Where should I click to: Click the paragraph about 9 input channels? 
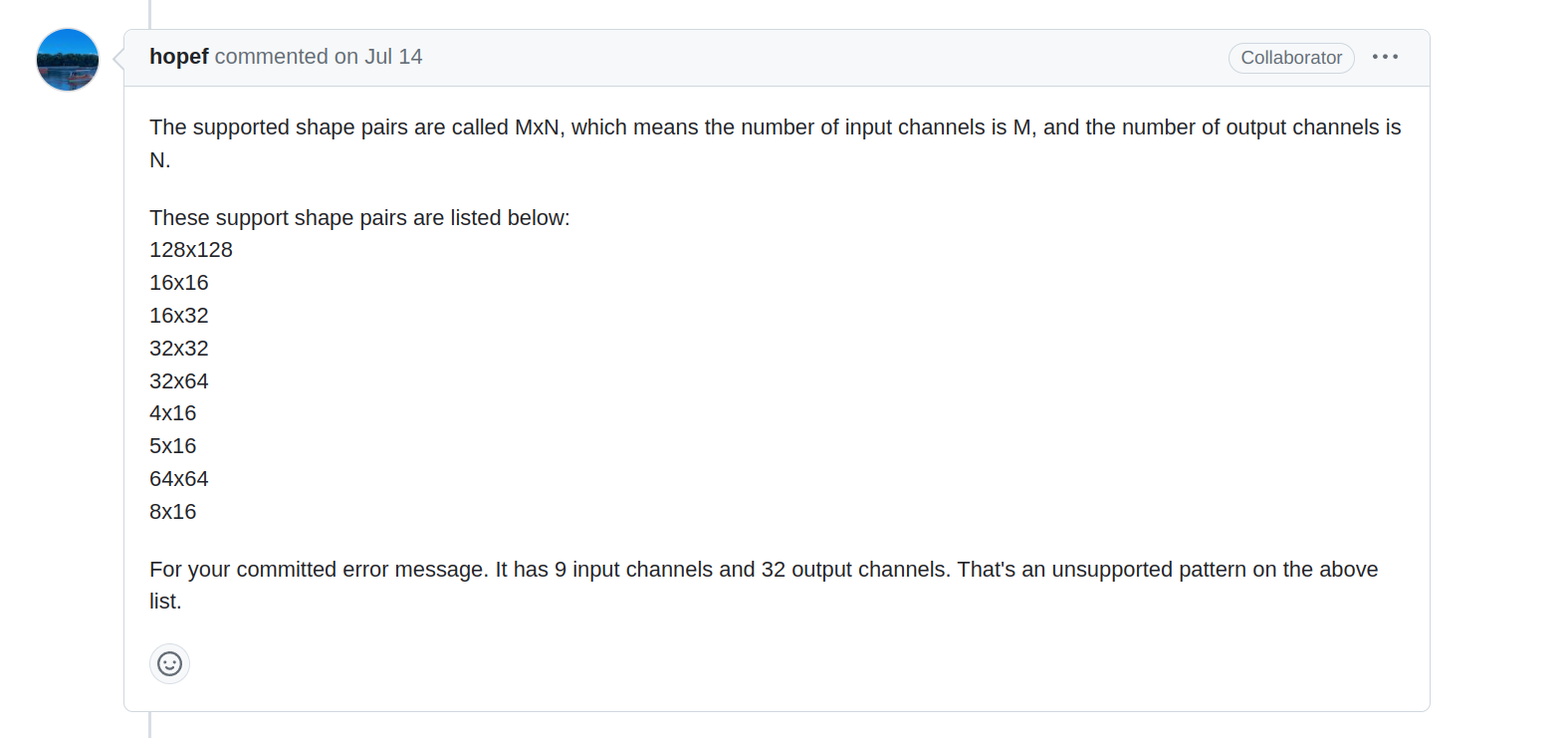pos(764,586)
